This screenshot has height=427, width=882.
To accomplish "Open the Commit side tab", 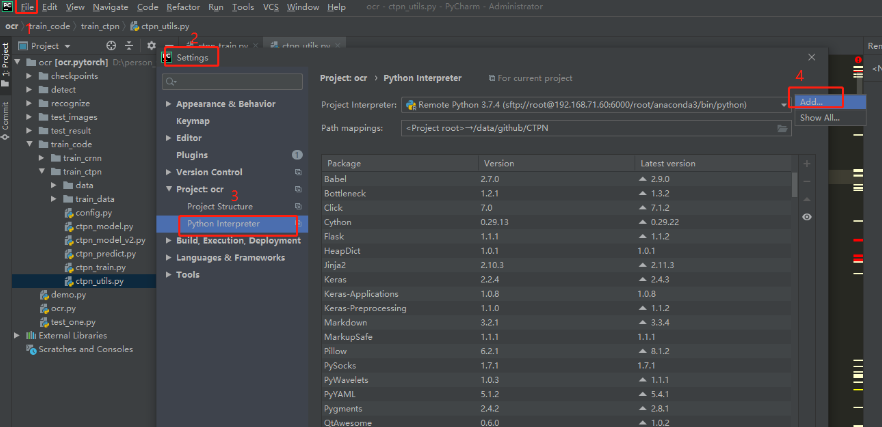I will [x=6, y=120].
